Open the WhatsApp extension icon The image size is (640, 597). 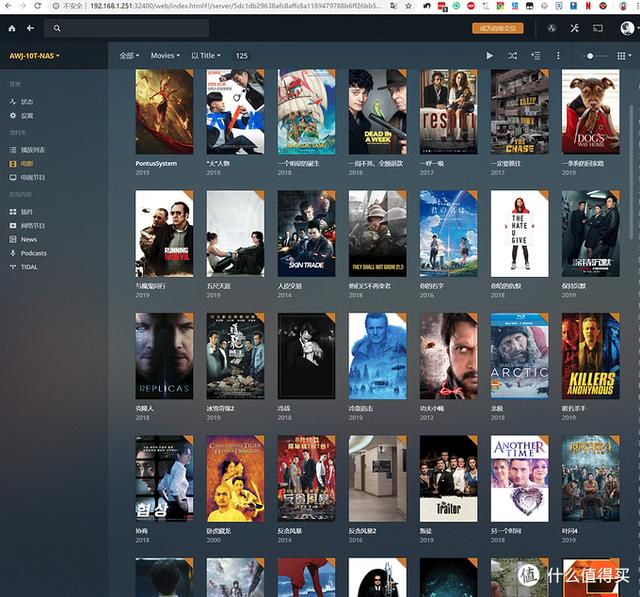click(x=456, y=6)
